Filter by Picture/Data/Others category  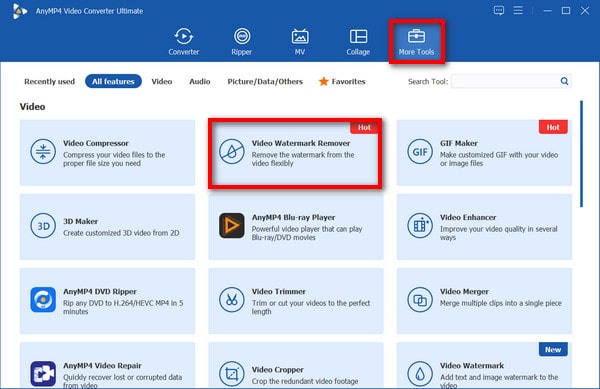(265, 81)
